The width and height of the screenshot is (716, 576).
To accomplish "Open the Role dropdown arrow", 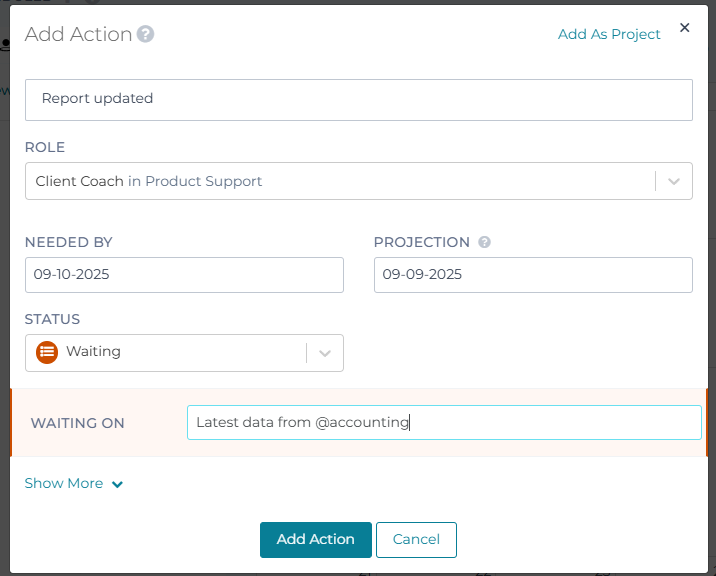I will tap(674, 181).
